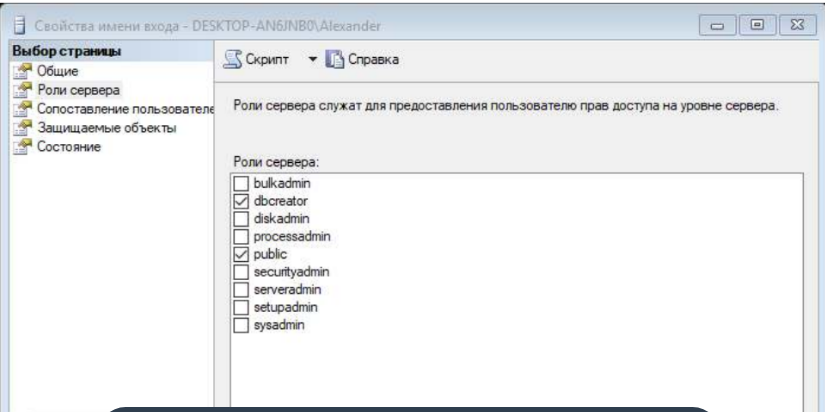Enable the securityadmin checkbox

241,273
